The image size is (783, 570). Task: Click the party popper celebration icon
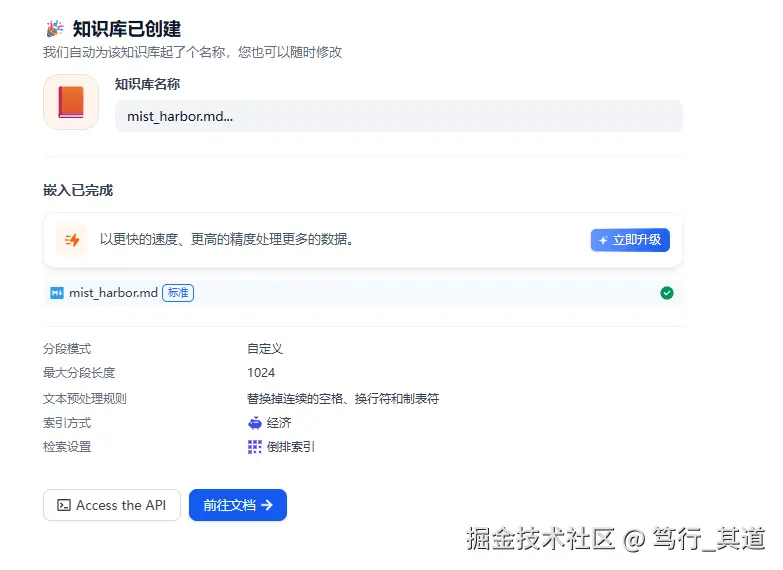tap(55, 28)
